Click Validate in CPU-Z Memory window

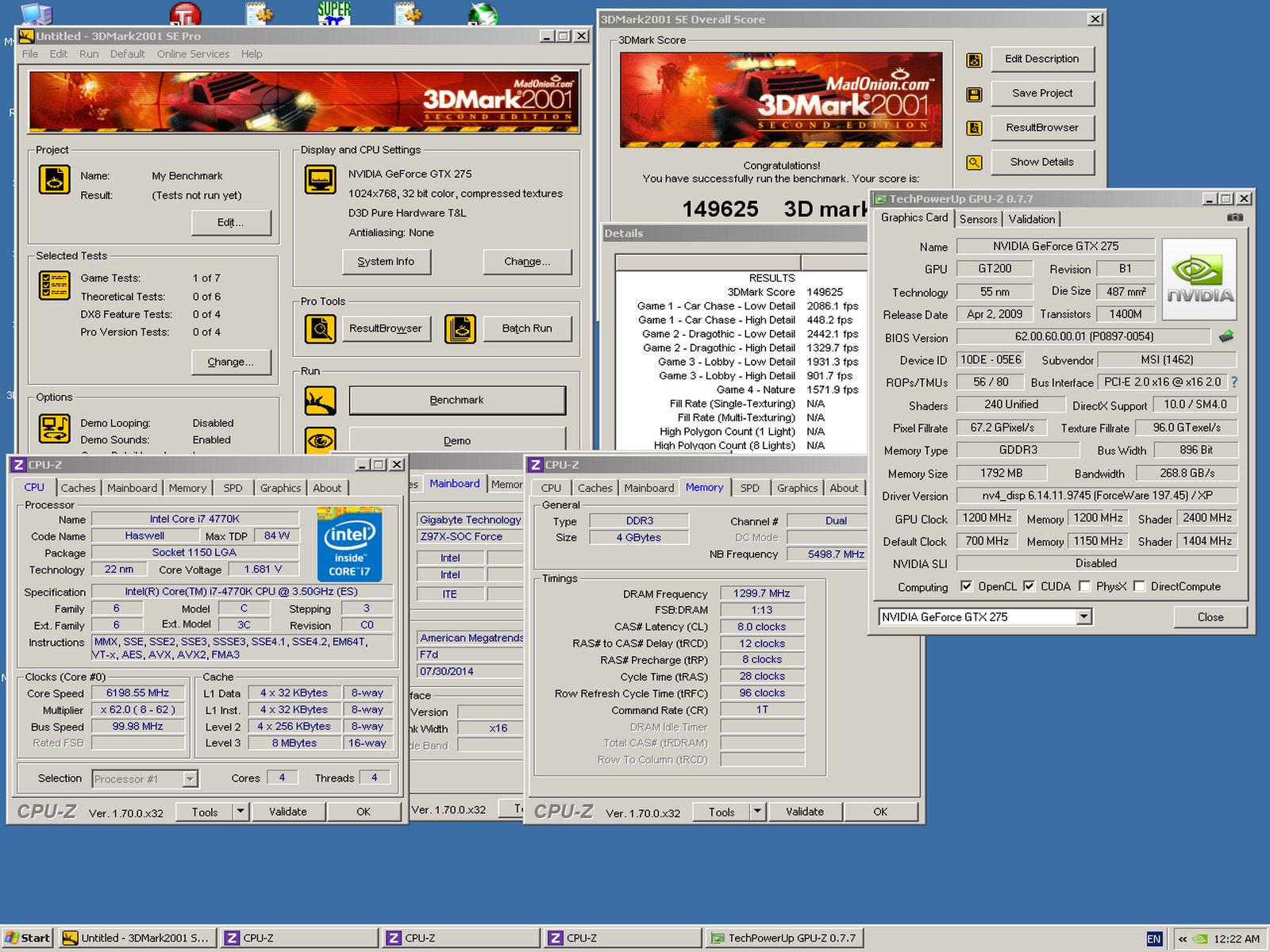pos(805,812)
